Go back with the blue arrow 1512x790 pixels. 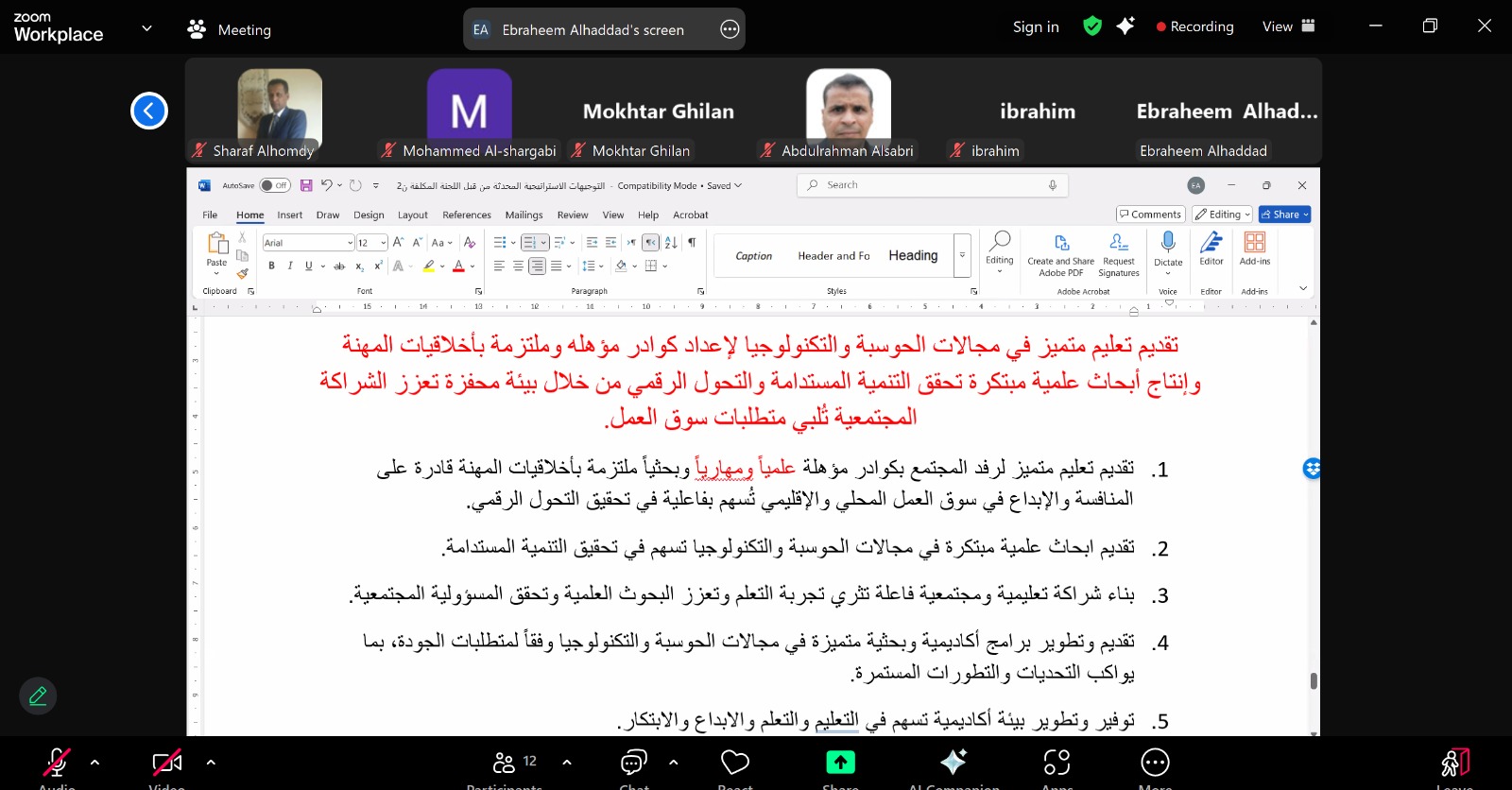[x=149, y=111]
